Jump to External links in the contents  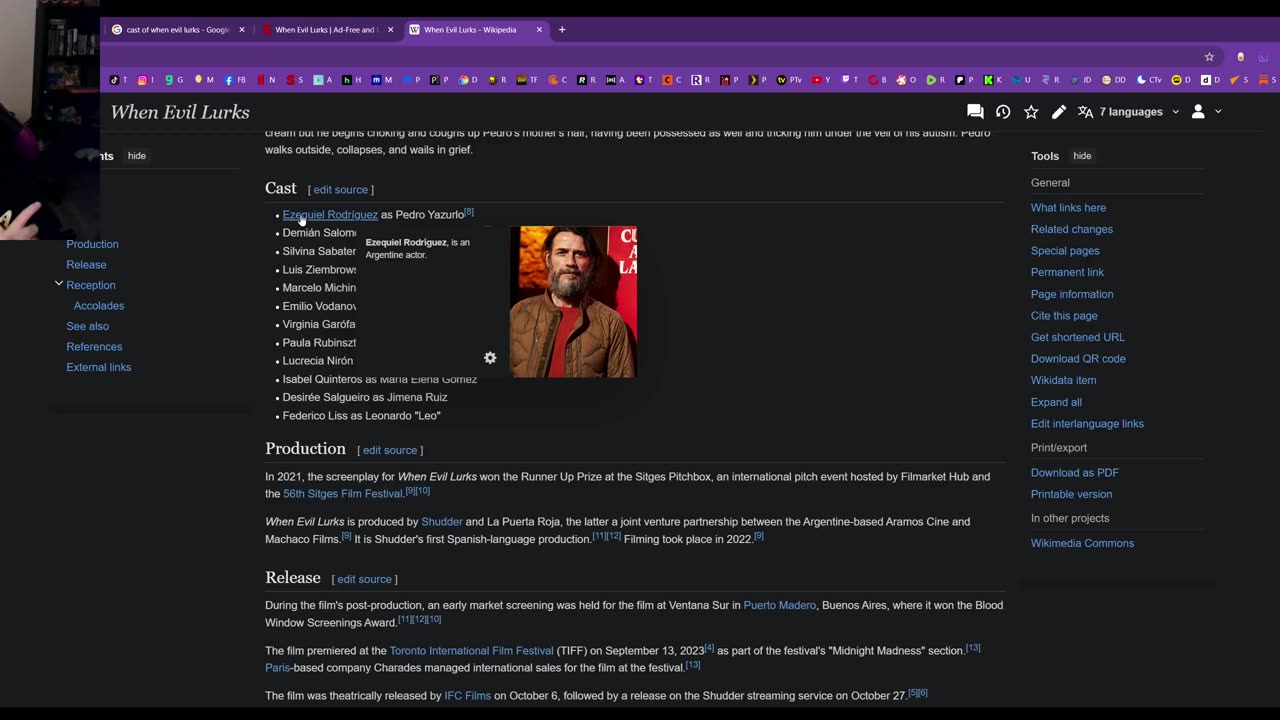tap(99, 367)
